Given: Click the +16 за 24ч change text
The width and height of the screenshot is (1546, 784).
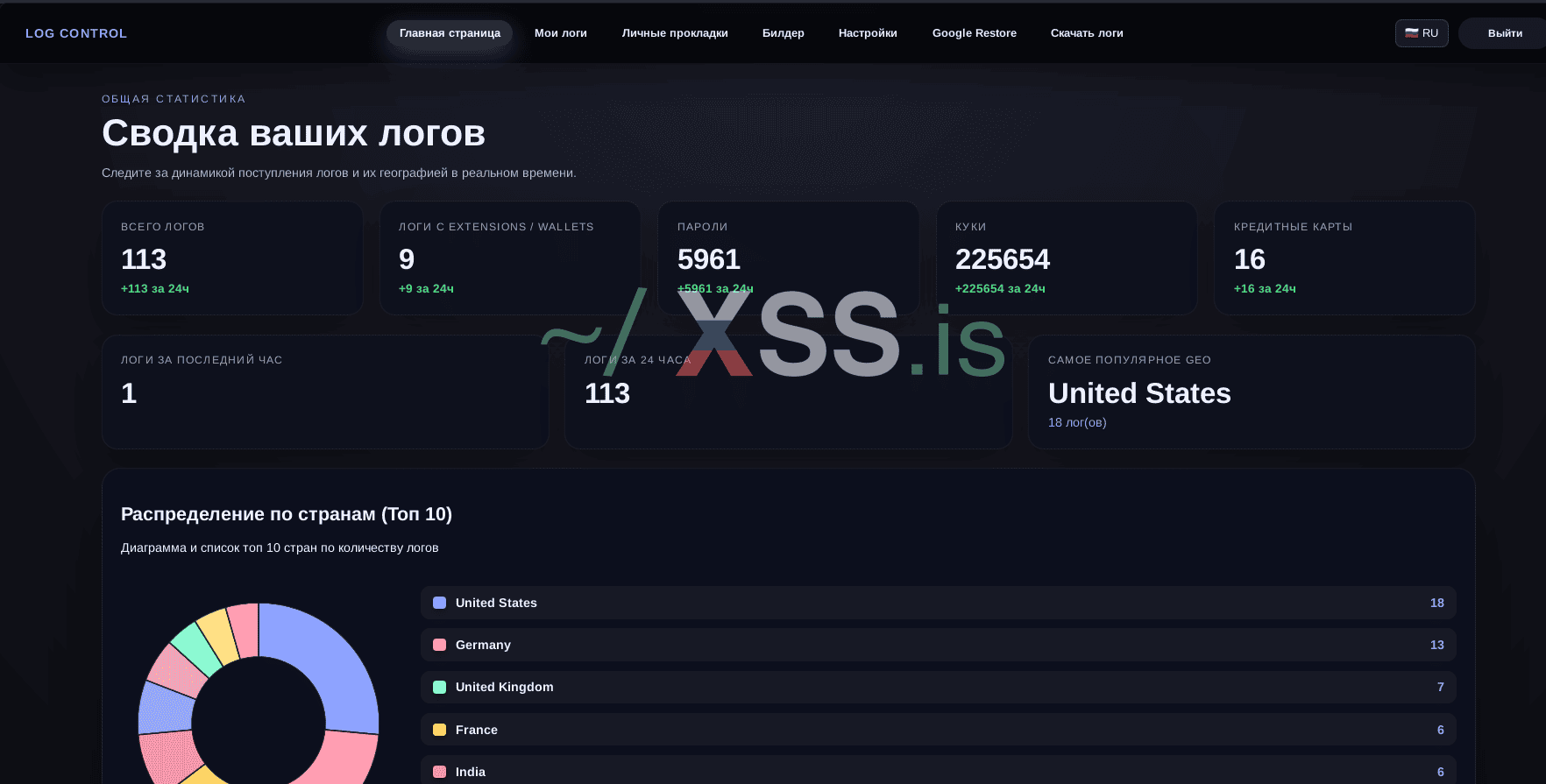Looking at the screenshot, I should (x=1265, y=288).
